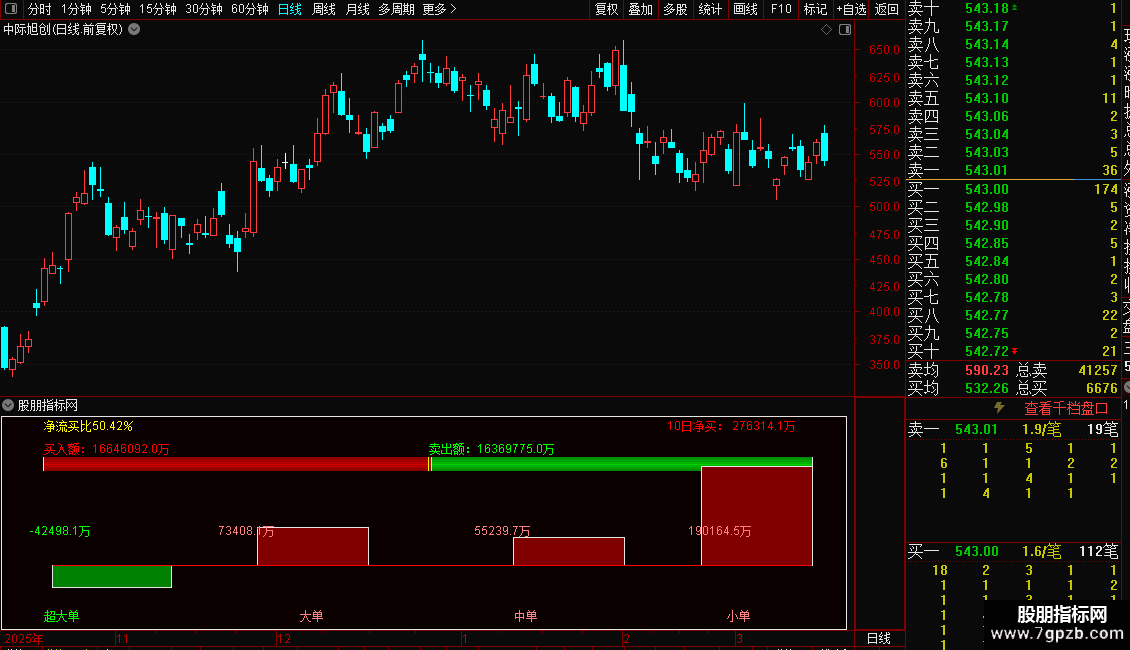Expand 更多 period options

[439, 9]
